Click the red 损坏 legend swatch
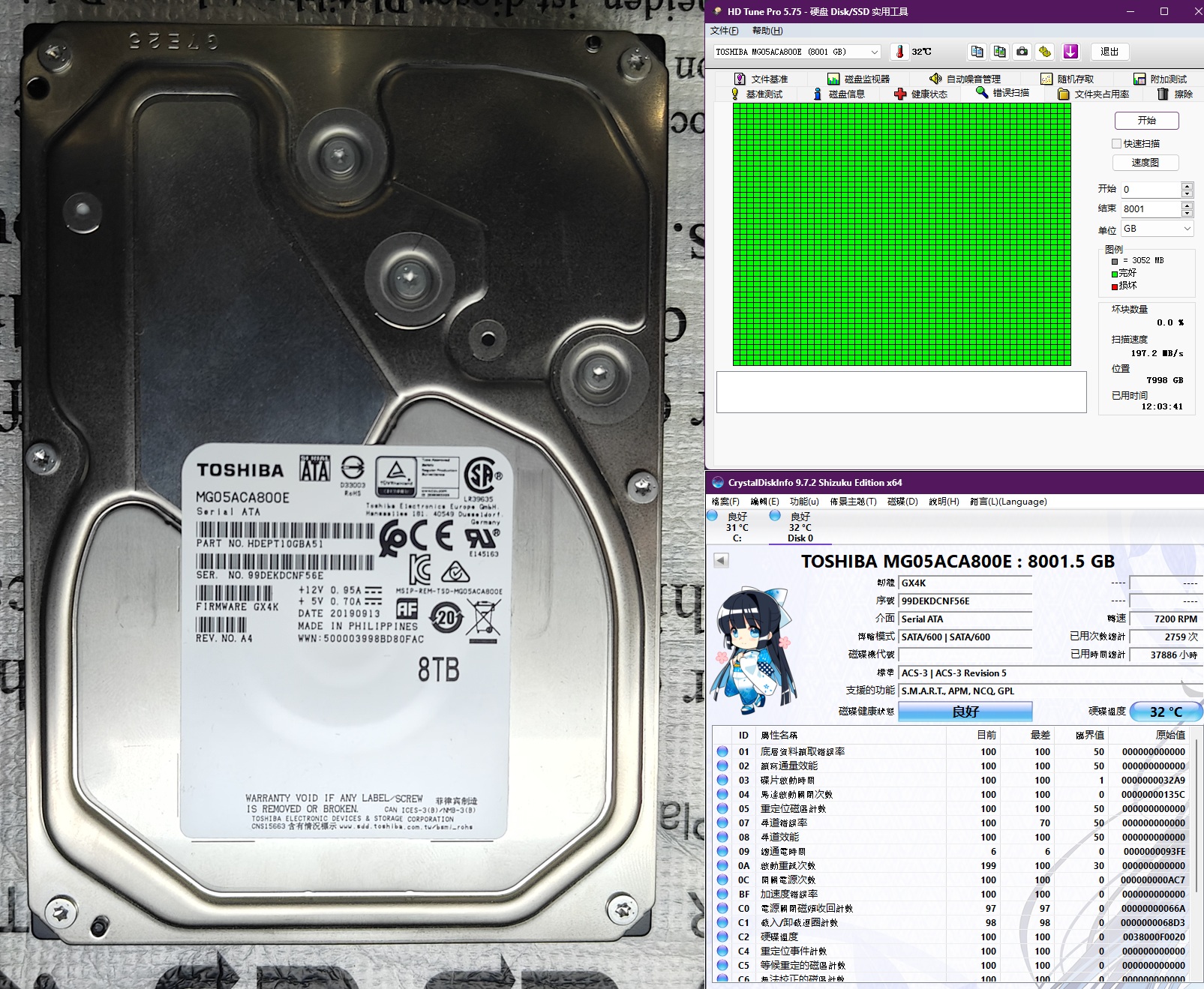Viewport: 1204px width, 989px height. pyautogui.click(x=1115, y=286)
